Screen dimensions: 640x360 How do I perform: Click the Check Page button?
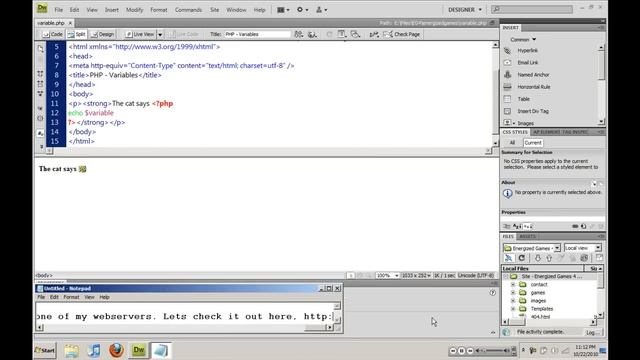(x=402, y=34)
